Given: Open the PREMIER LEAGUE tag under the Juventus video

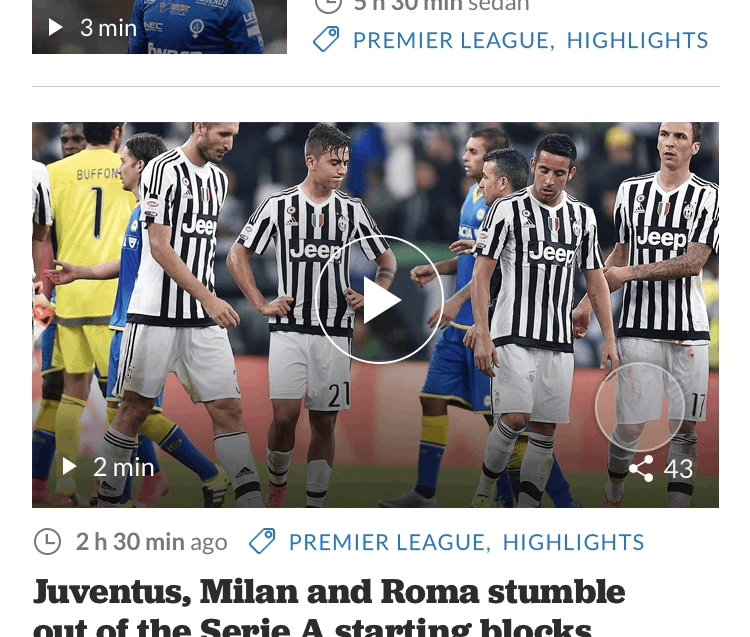Looking at the screenshot, I should 390,542.
